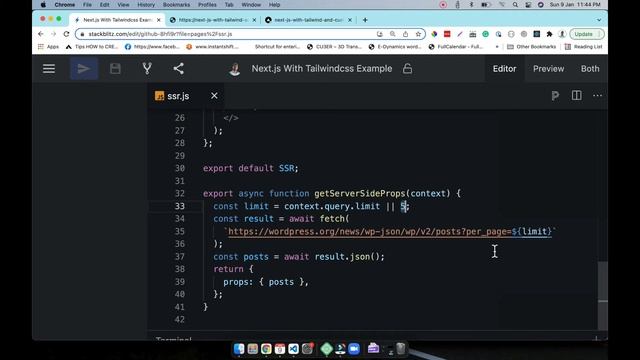Select the ssr.js file tab
The height and width of the screenshot is (360, 640).
[178, 96]
